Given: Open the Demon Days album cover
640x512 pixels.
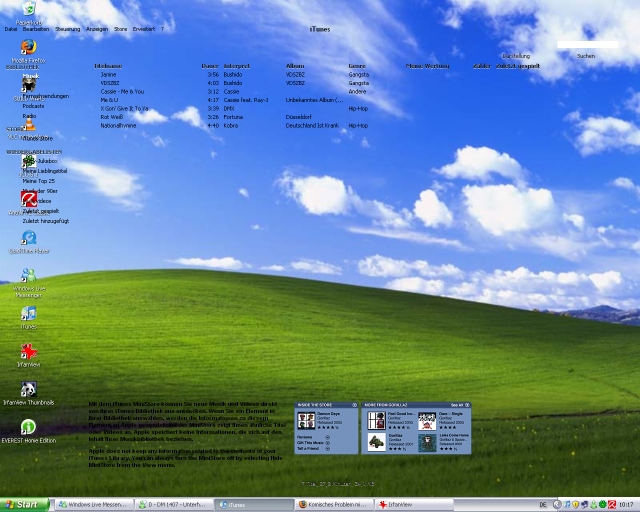Looking at the screenshot, I should pos(306,421).
